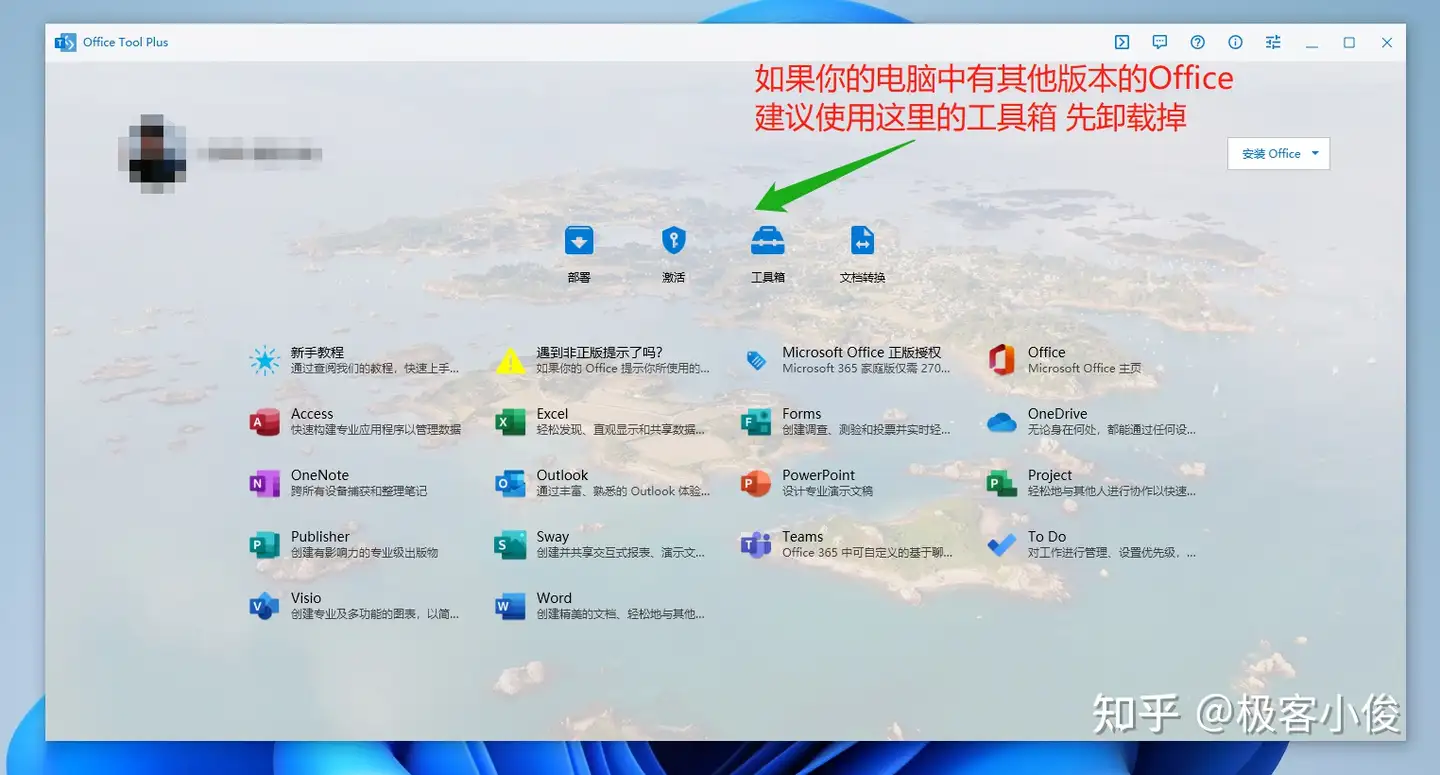Click the Office Tool Plus logo in title bar
Screen dimensions: 1440x775
[65, 42]
